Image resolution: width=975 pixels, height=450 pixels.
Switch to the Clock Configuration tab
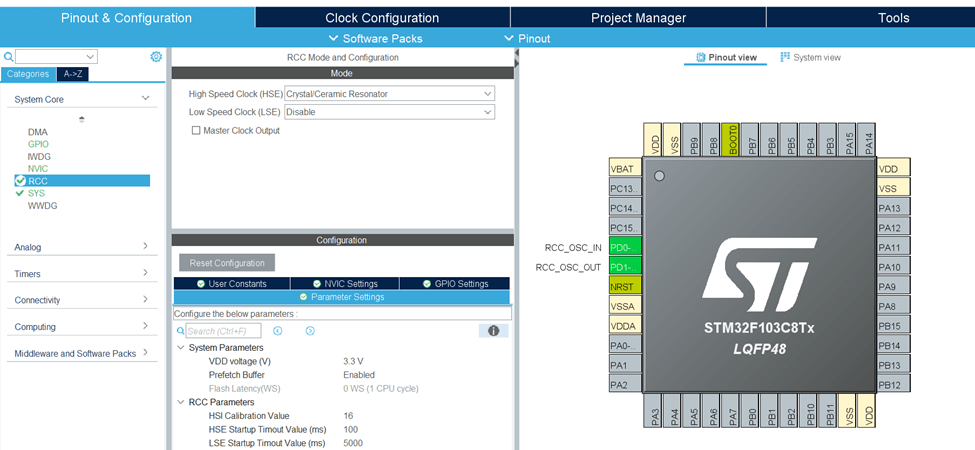tap(382, 18)
